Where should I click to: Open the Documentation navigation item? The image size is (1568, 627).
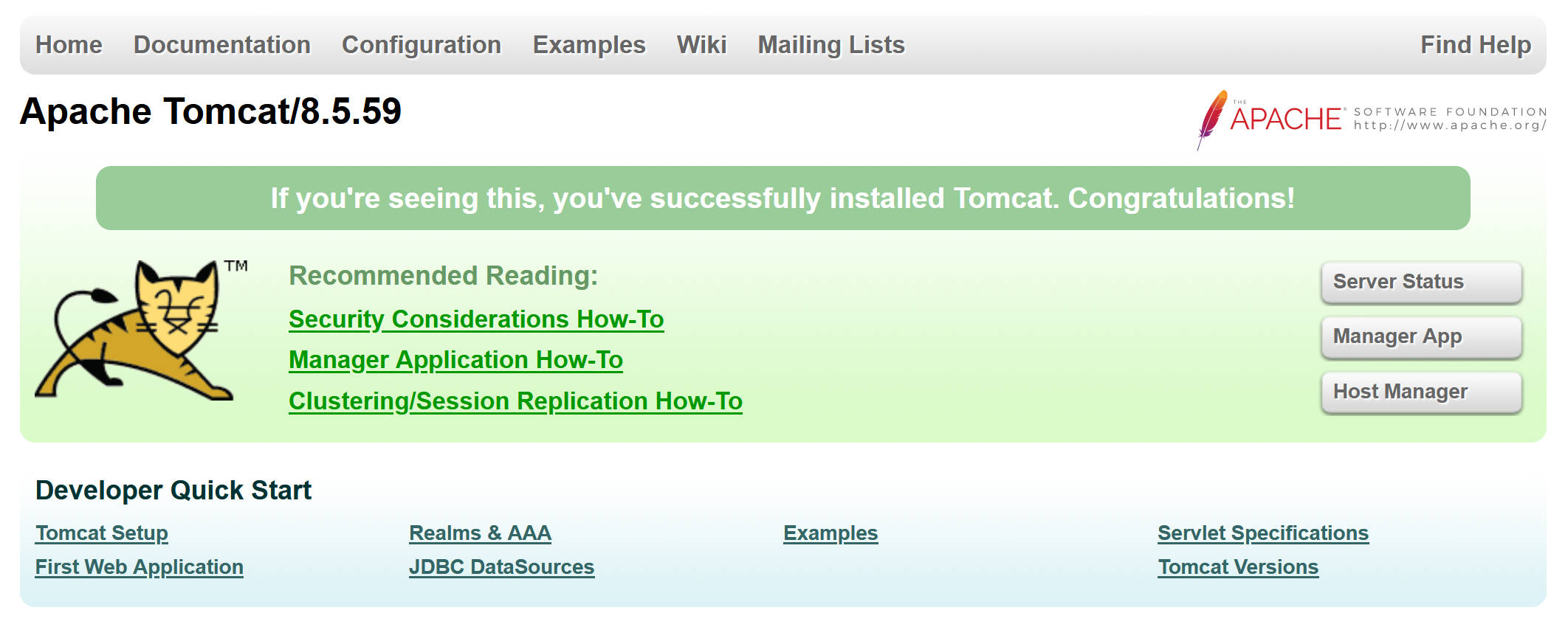tap(221, 45)
